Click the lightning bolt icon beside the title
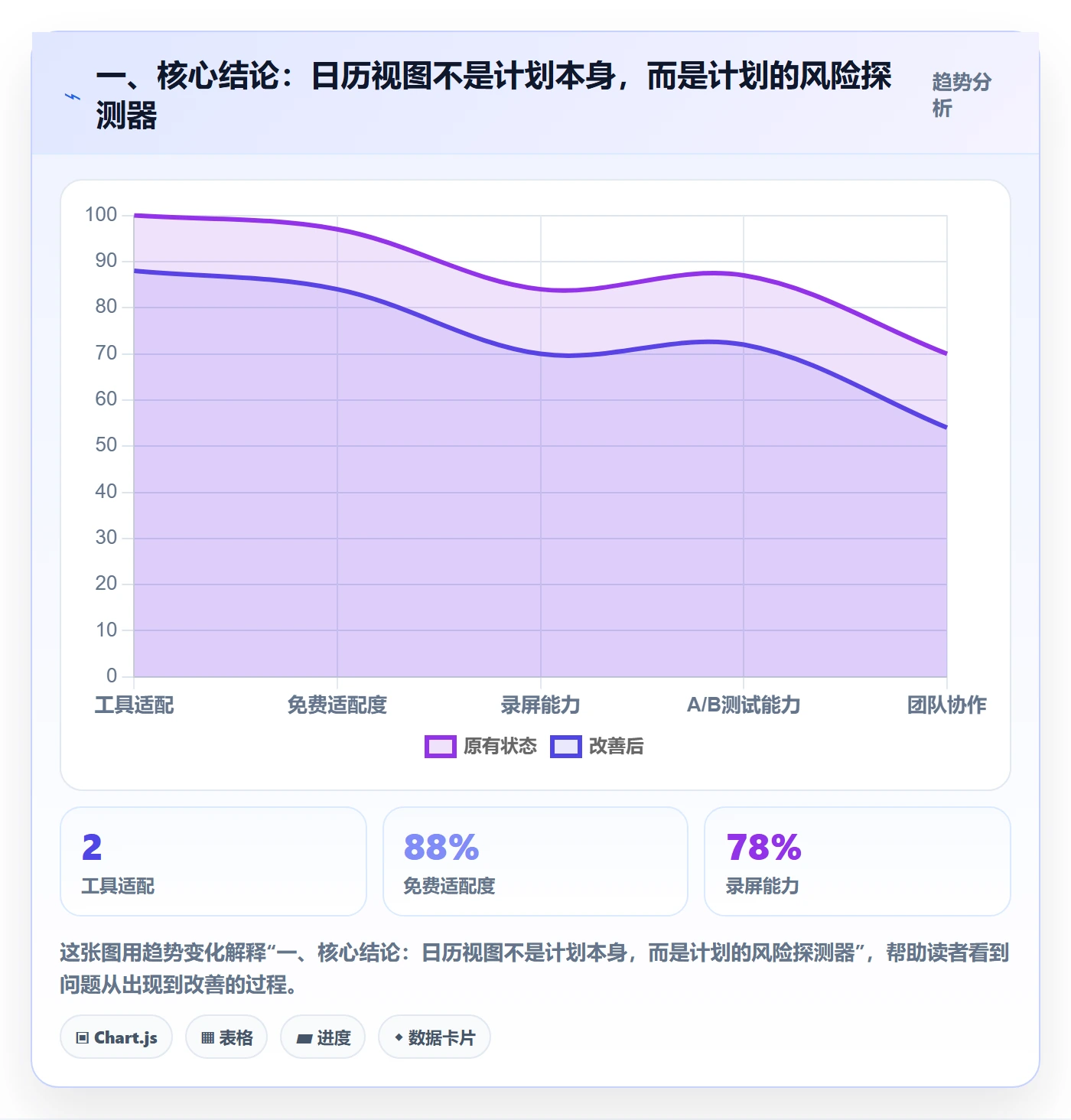The height and width of the screenshot is (1120, 1071). coord(73,96)
